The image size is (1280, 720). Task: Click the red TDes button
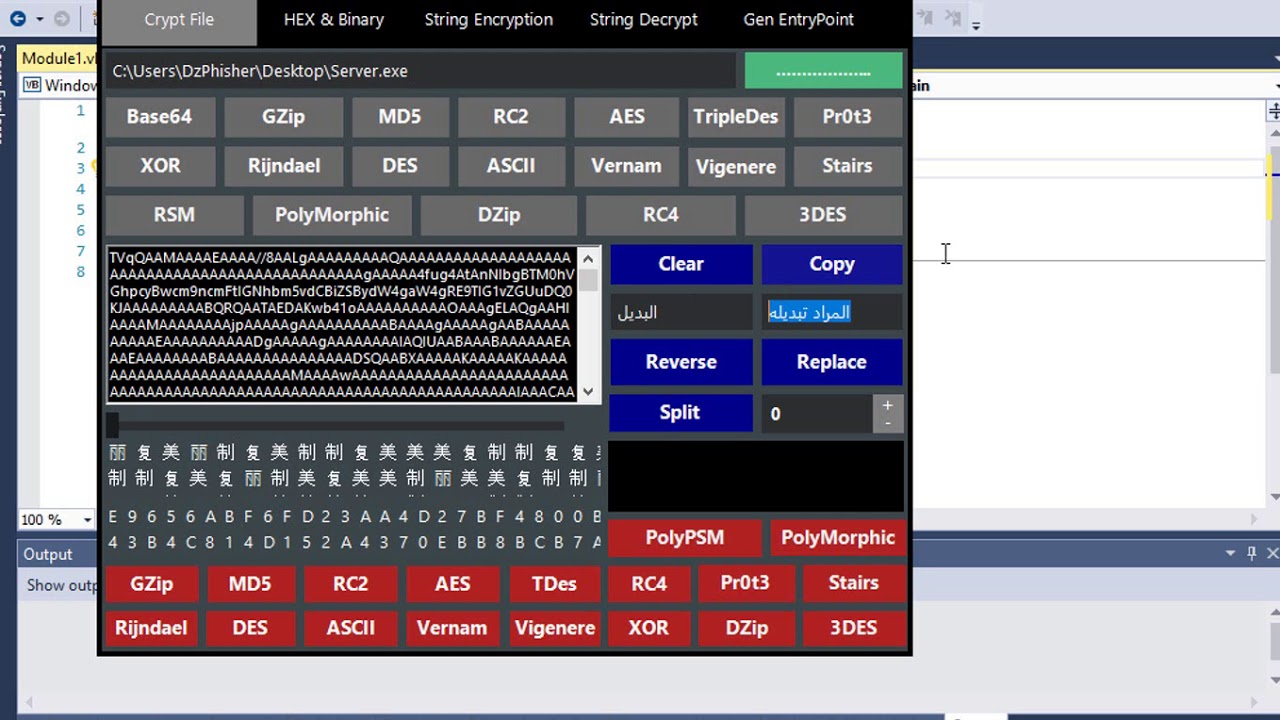coord(554,584)
